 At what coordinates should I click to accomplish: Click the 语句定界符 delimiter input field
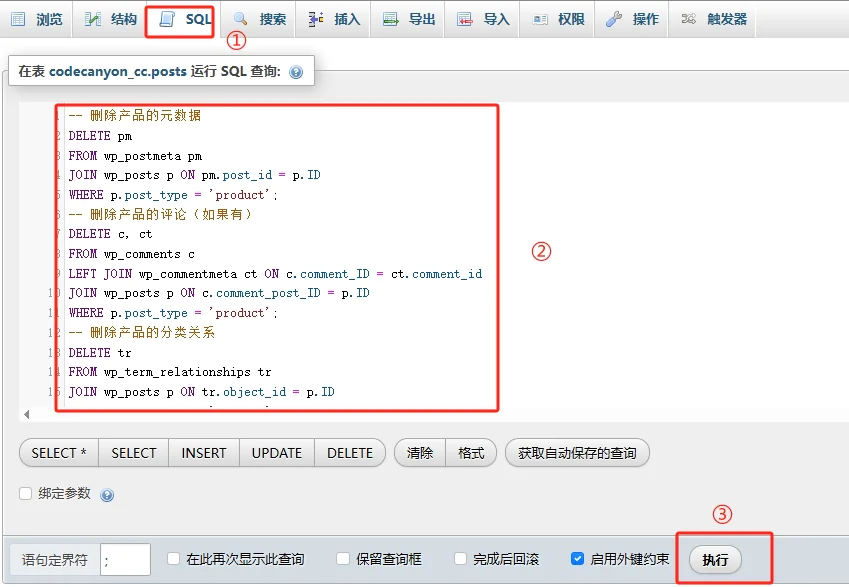(x=125, y=560)
